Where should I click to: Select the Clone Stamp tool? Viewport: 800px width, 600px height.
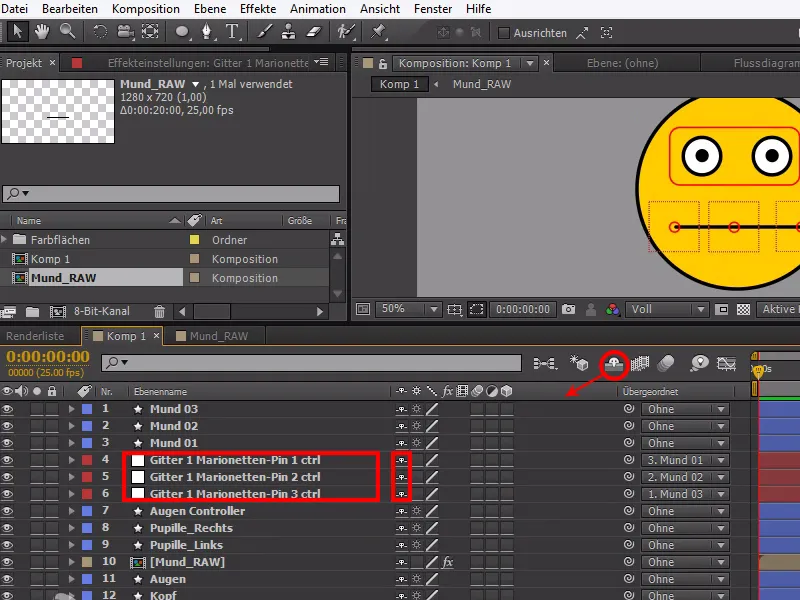coord(286,32)
